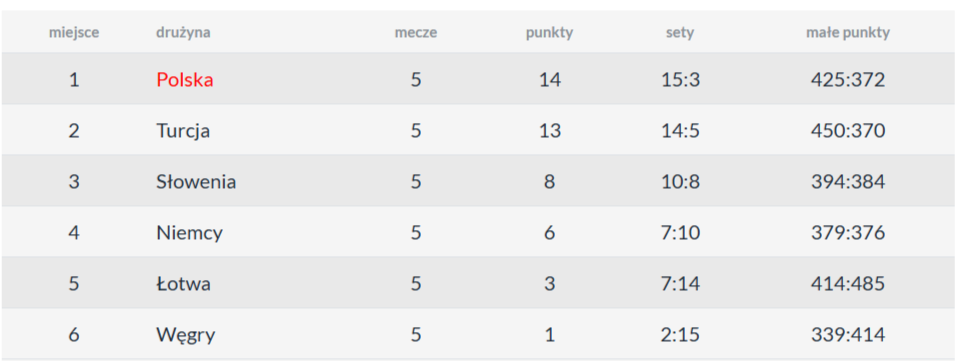The width and height of the screenshot is (955, 361).
Task: Click the Niemcy team name
Action: (189, 233)
